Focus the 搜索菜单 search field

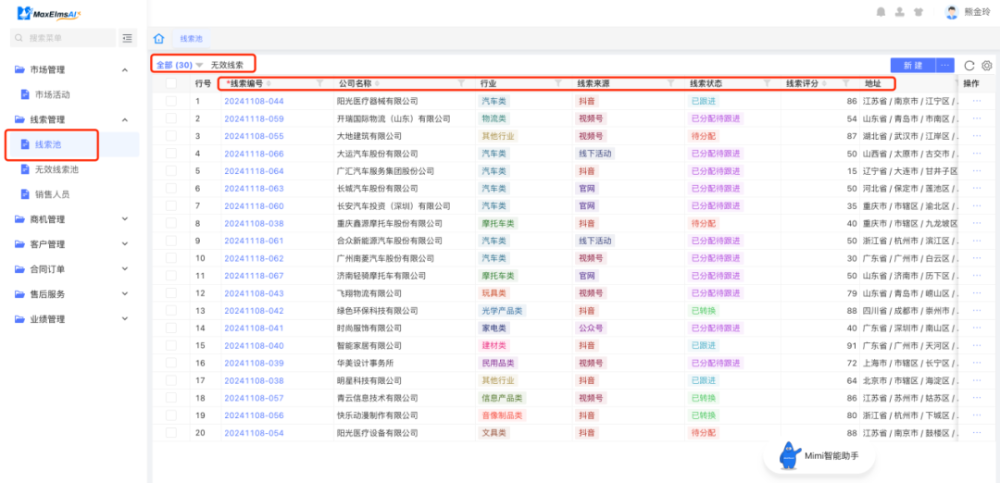click(63, 38)
